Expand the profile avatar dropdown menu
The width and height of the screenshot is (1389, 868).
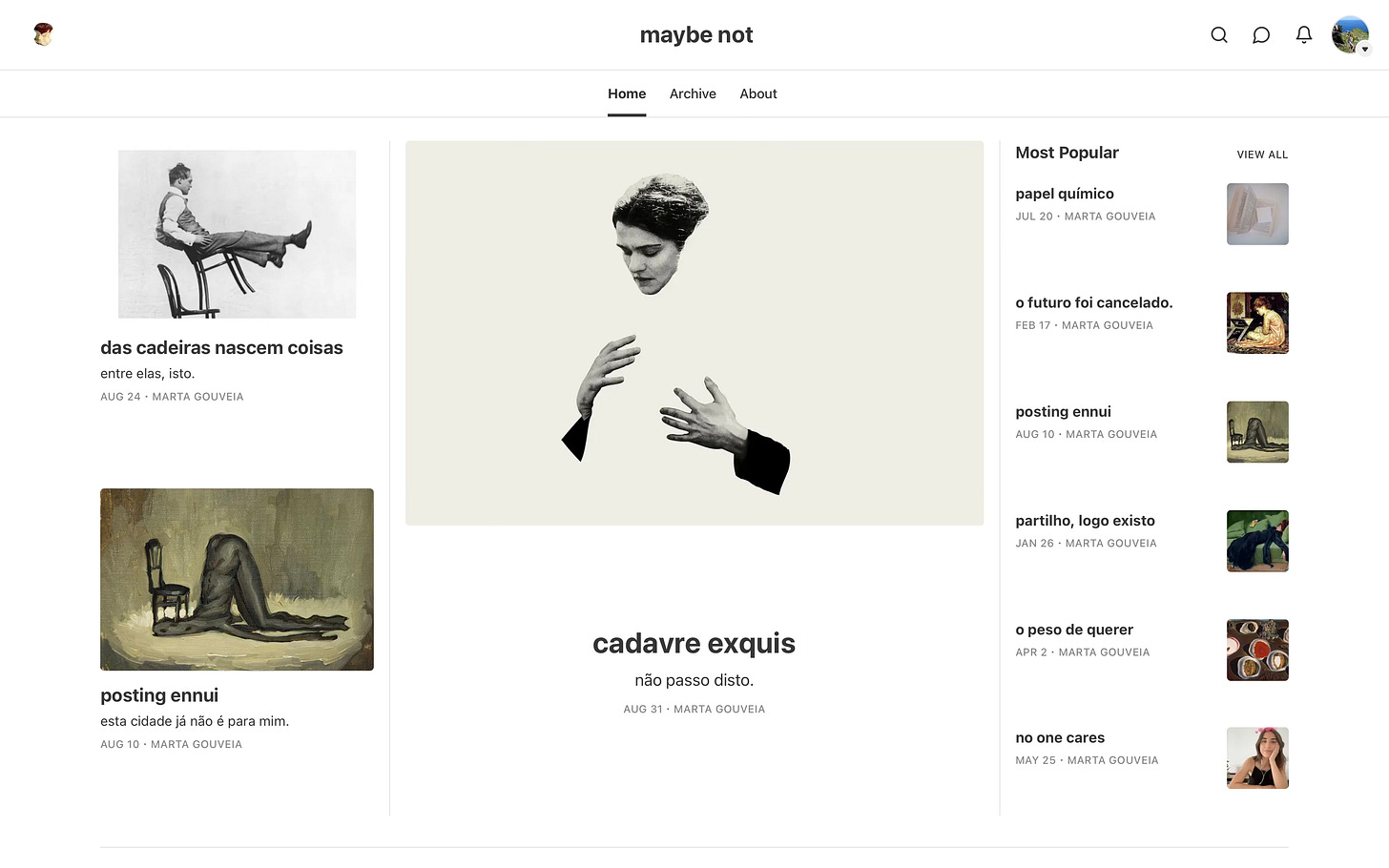pyautogui.click(x=1351, y=35)
